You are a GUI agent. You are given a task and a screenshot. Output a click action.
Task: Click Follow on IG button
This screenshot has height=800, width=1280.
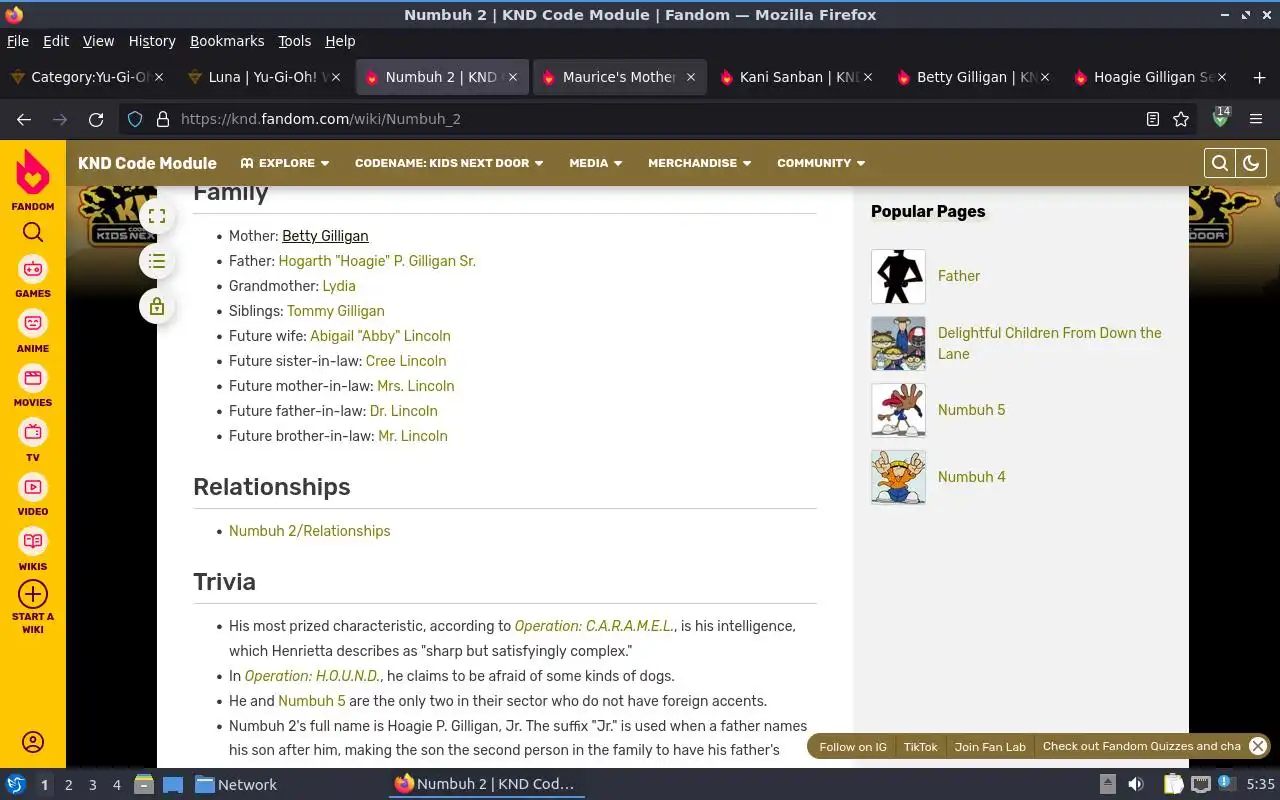[853, 746]
